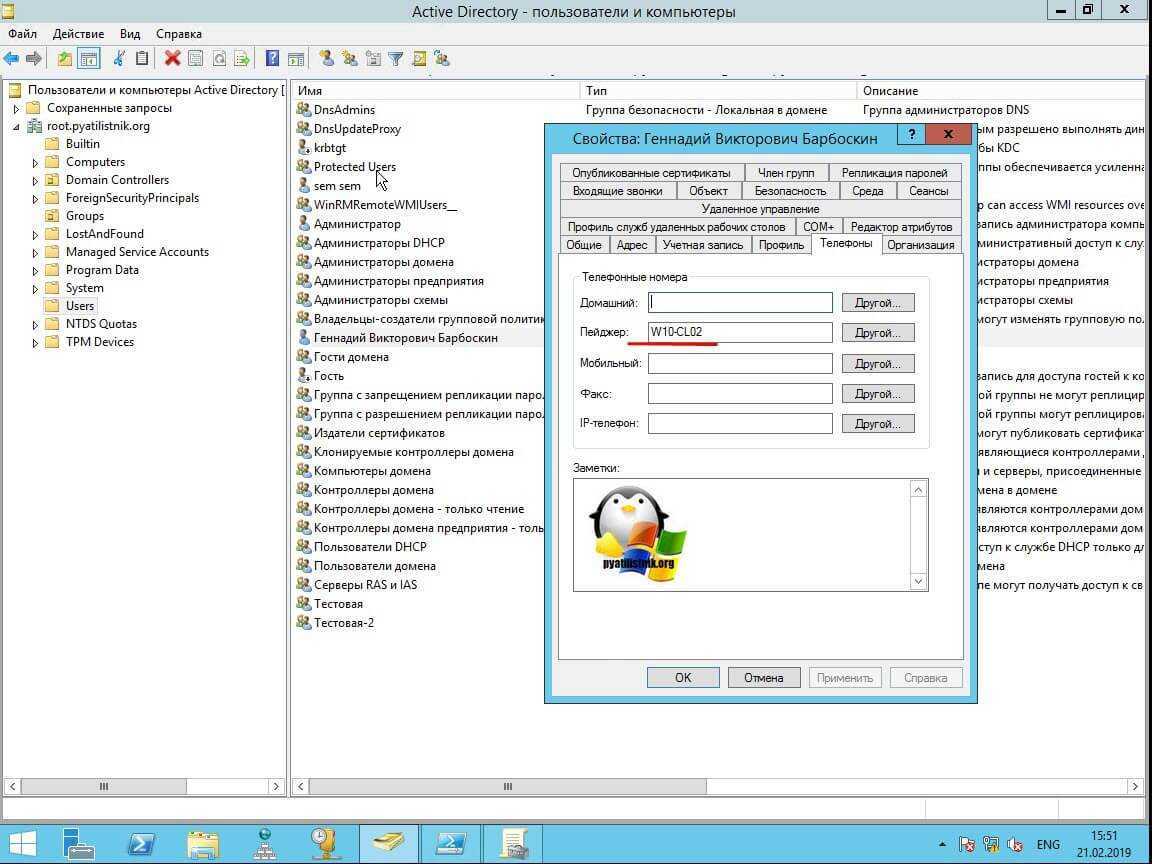Image resolution: width=1152 pixels, height=864 pixels.
Task: Expand the Computers tree node
Action: [x=35, y=163]
